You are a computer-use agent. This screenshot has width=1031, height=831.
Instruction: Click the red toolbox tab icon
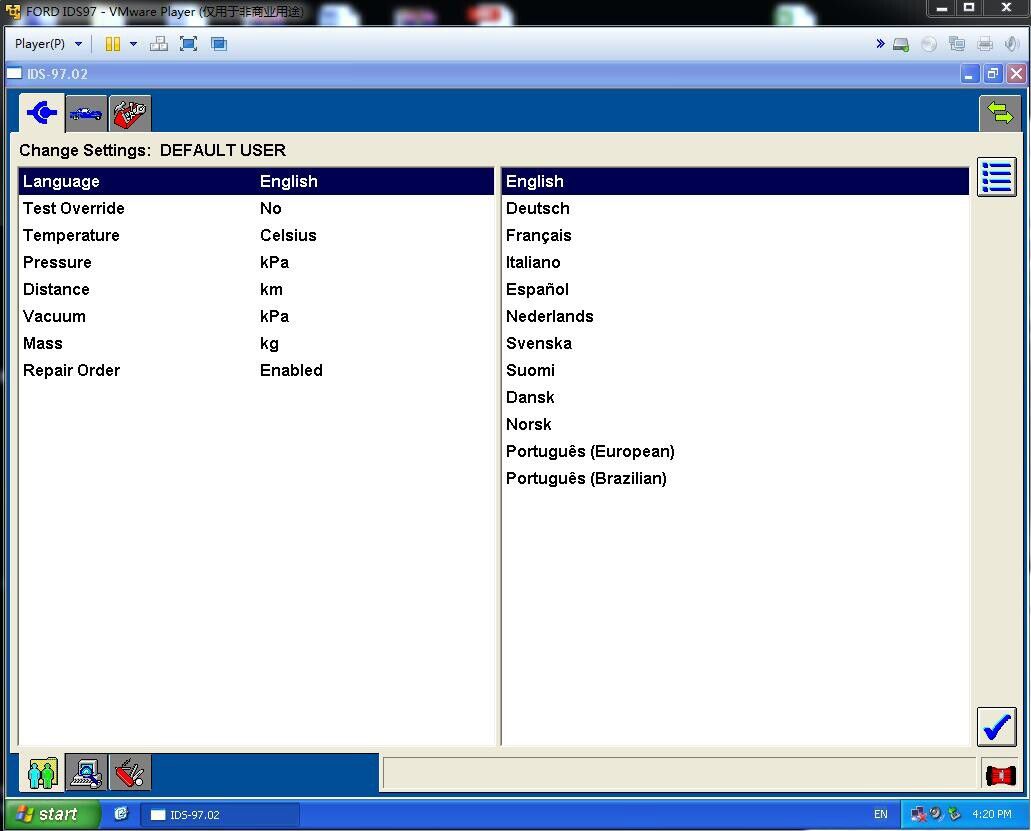click(129, 113)
